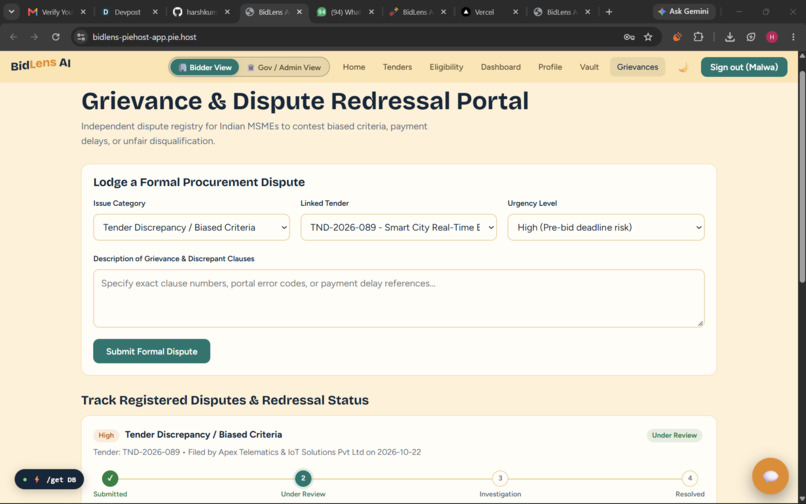The width and height of the screenshot is (806, 504).
Task: Click Submit Formal Dispute button
Action: 152,351
